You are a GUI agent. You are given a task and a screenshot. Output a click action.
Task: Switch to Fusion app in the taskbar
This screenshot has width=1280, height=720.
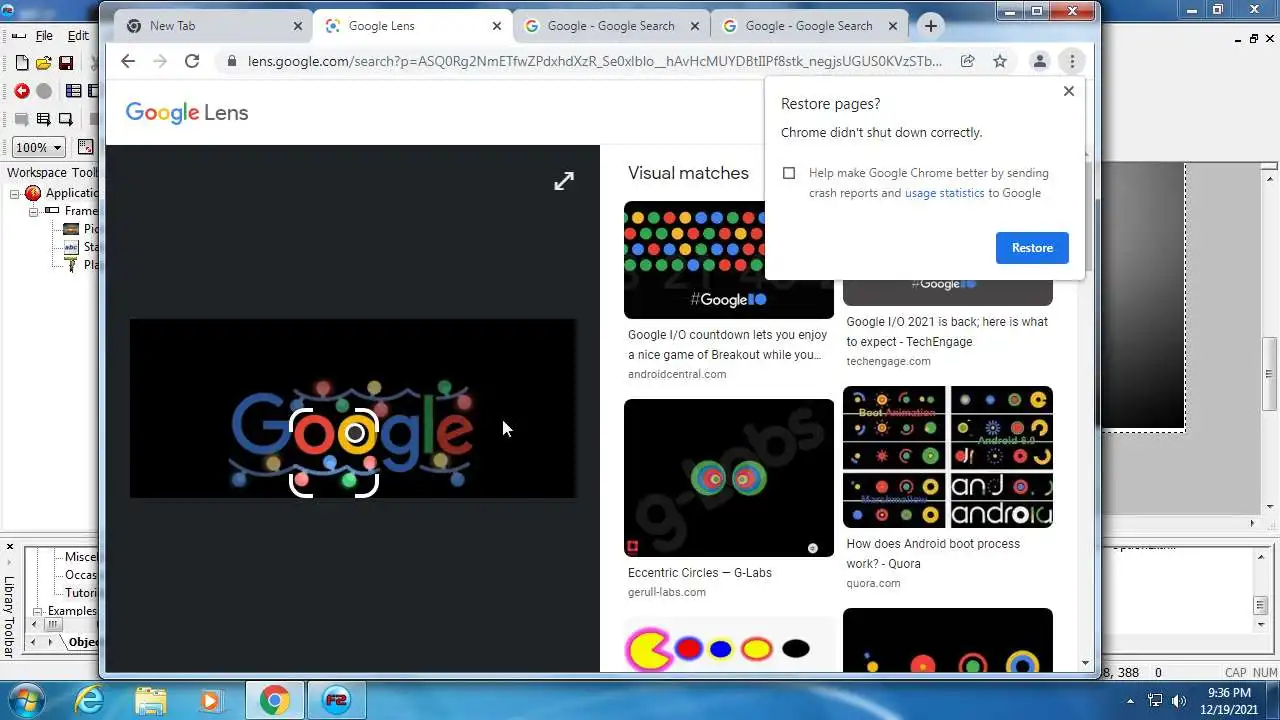pos(336,700)
